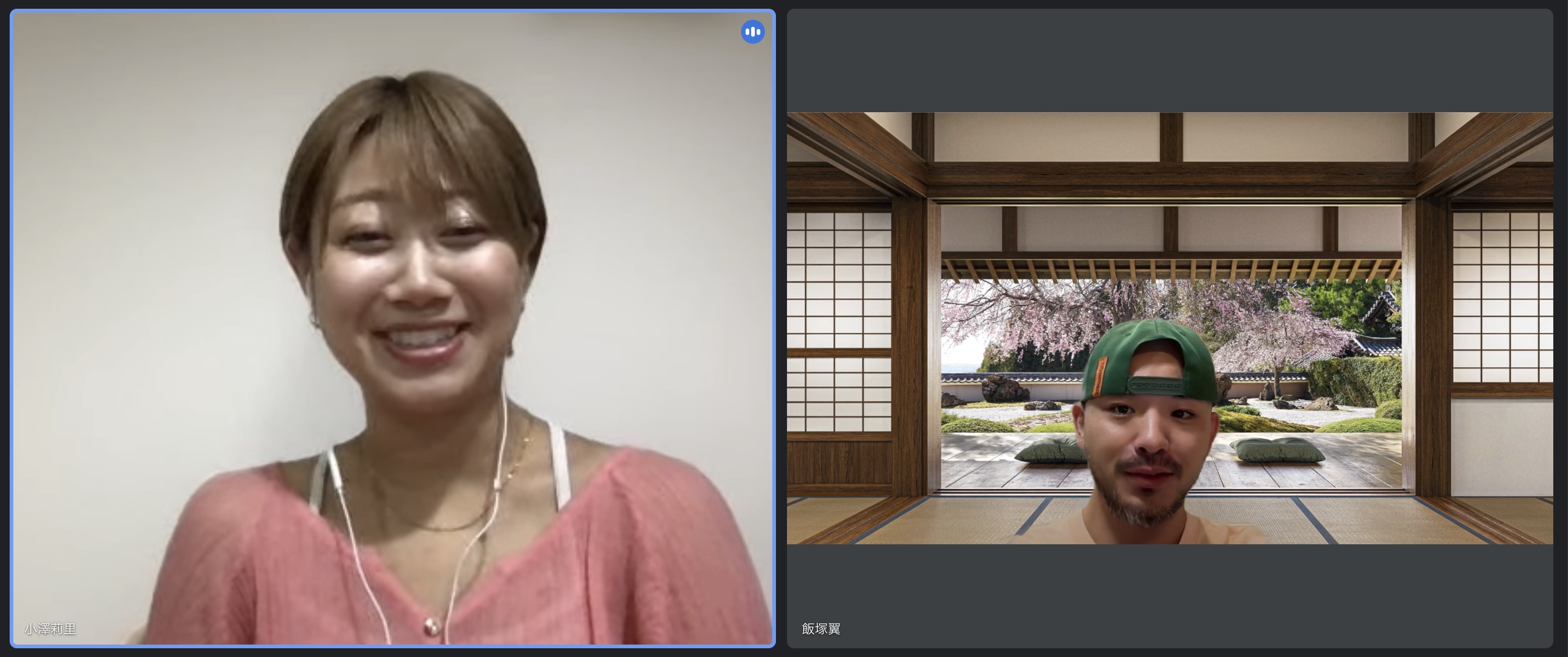Click the 小澤莉里 name label

(x=51, y=628)
